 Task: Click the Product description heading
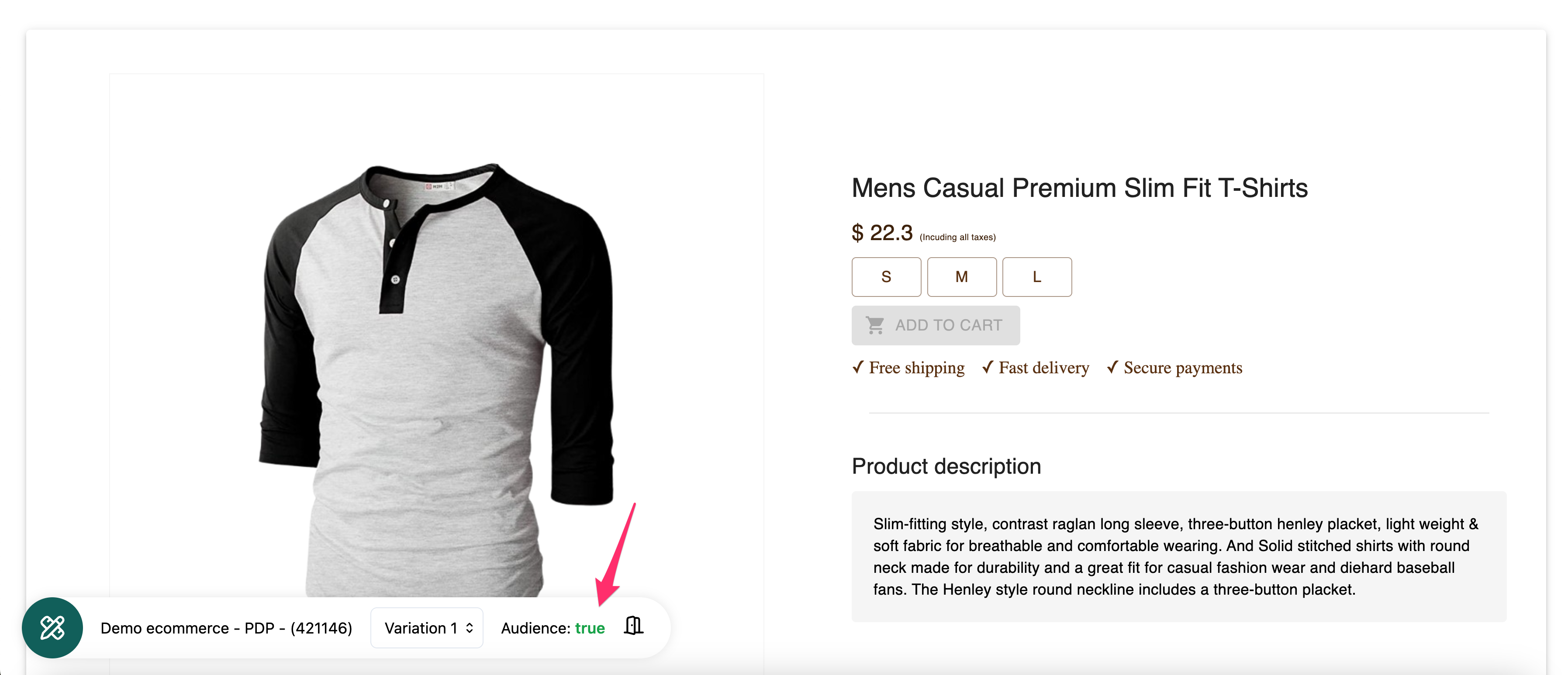click(946, 466)
